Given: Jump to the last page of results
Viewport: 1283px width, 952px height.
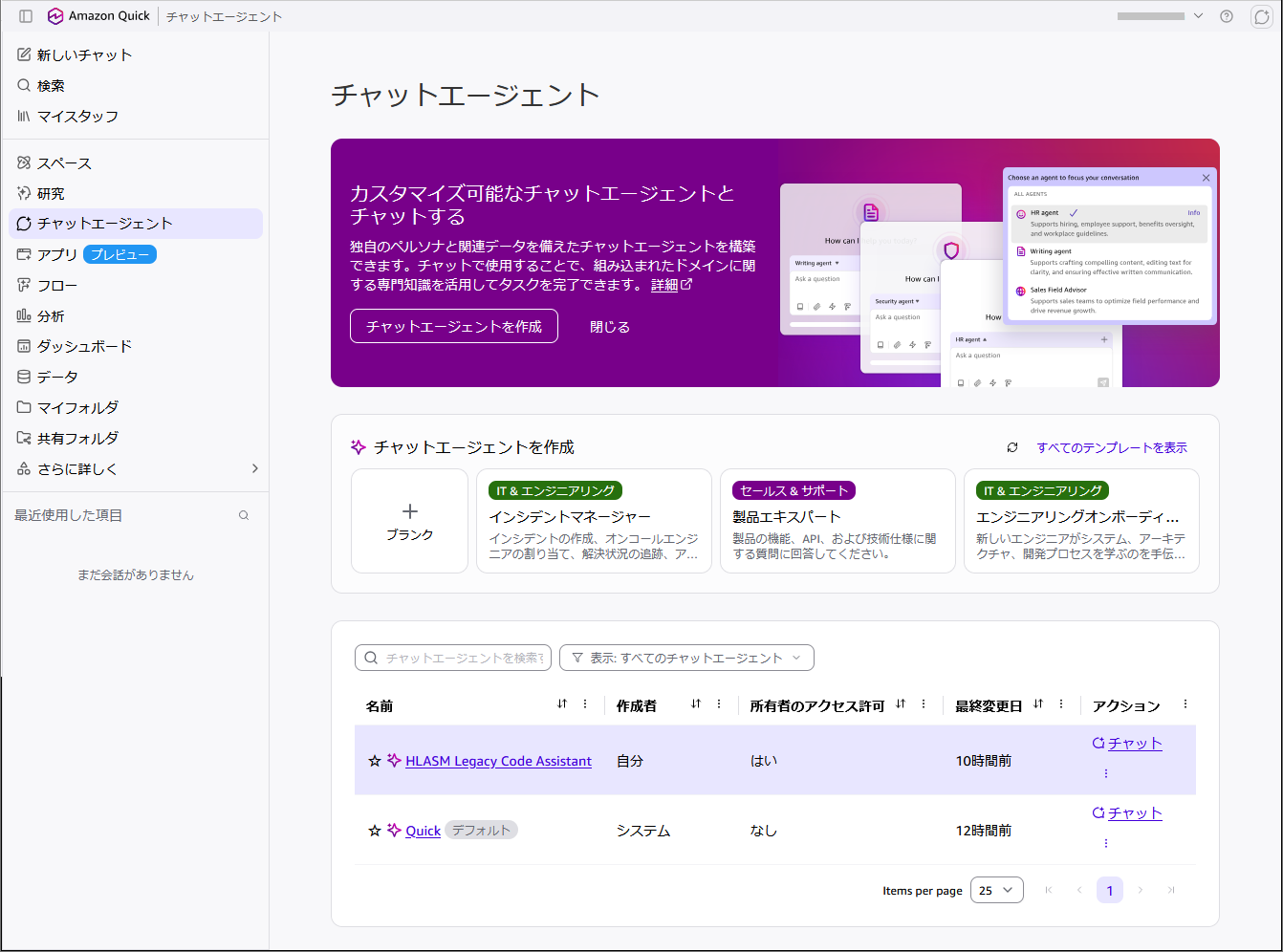Looking at the screenshot, I should click(x=1171, y=890).
